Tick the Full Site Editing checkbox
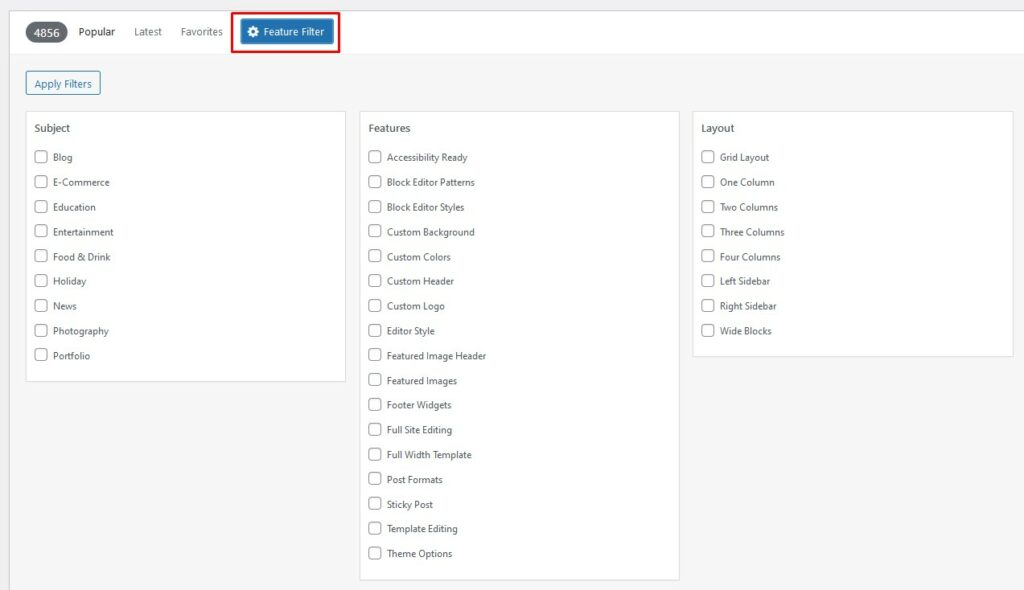This screenshot has height=590, width=1024. (375, 429)
